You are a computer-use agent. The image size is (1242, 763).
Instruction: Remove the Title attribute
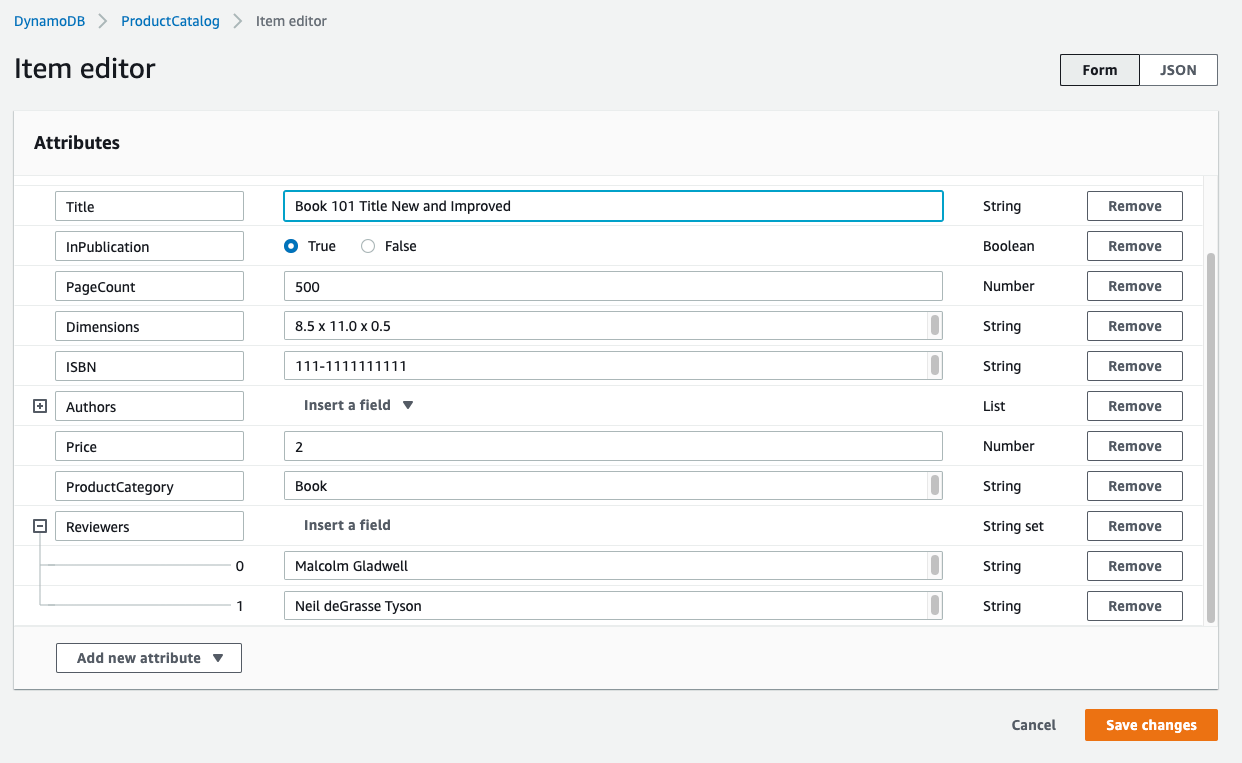coord(1135,206)
